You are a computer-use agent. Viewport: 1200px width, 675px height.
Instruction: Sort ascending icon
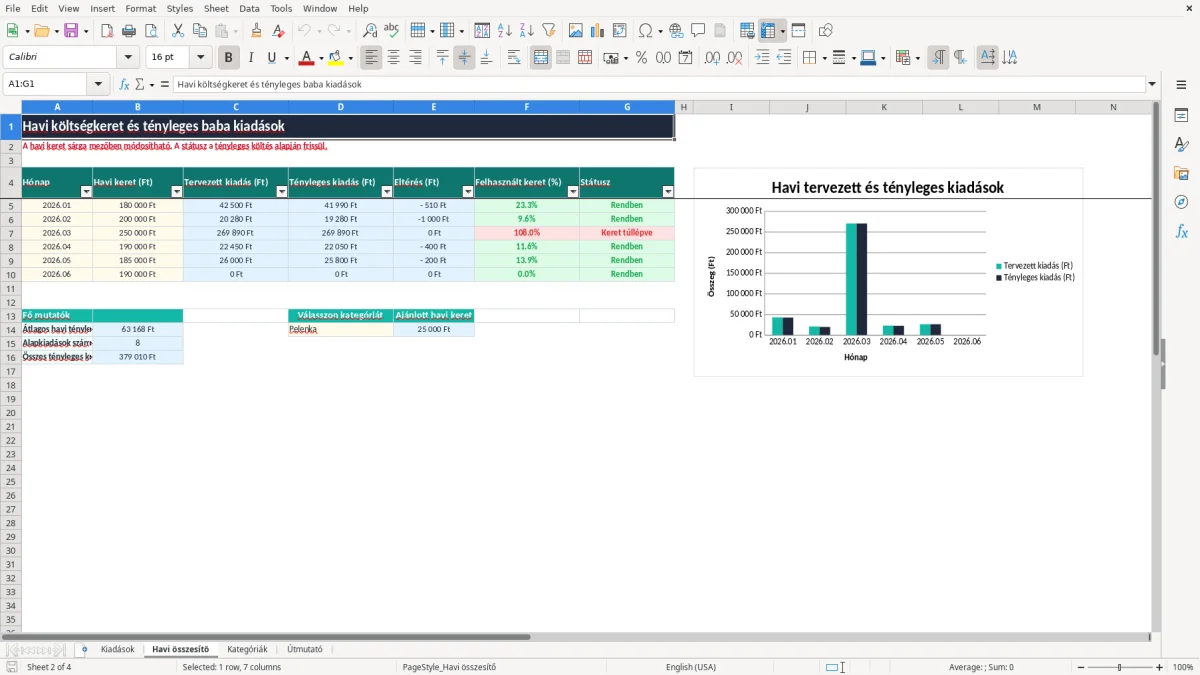coord(505,31)
